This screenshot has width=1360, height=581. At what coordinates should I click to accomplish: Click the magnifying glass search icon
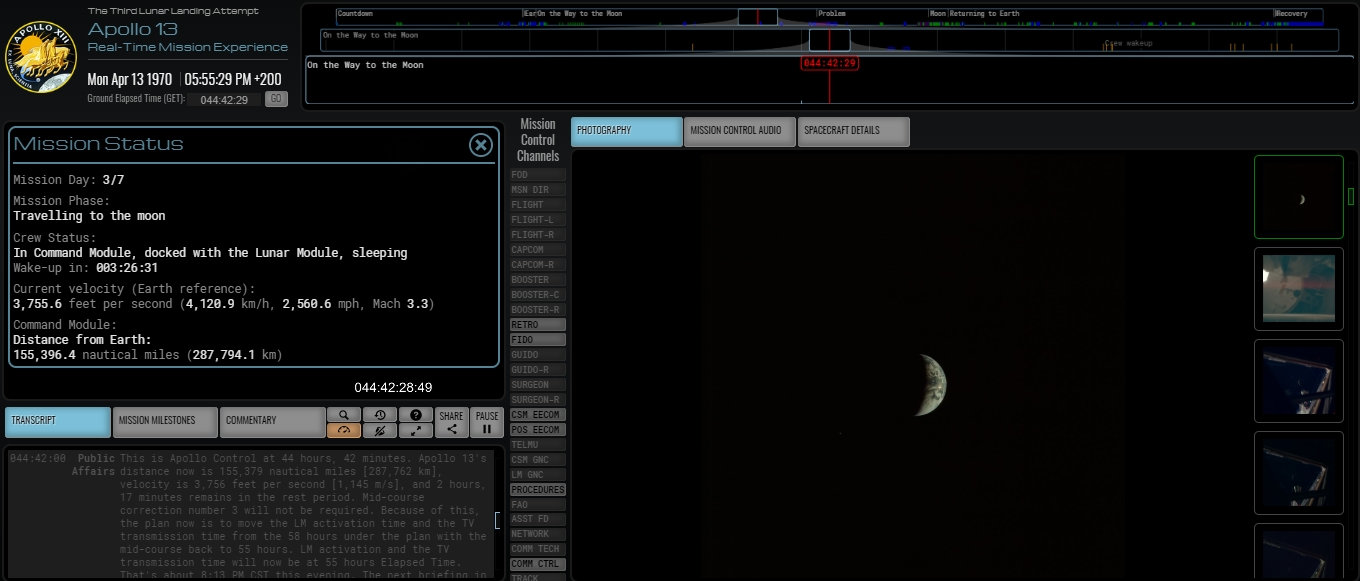click(343, 414)
